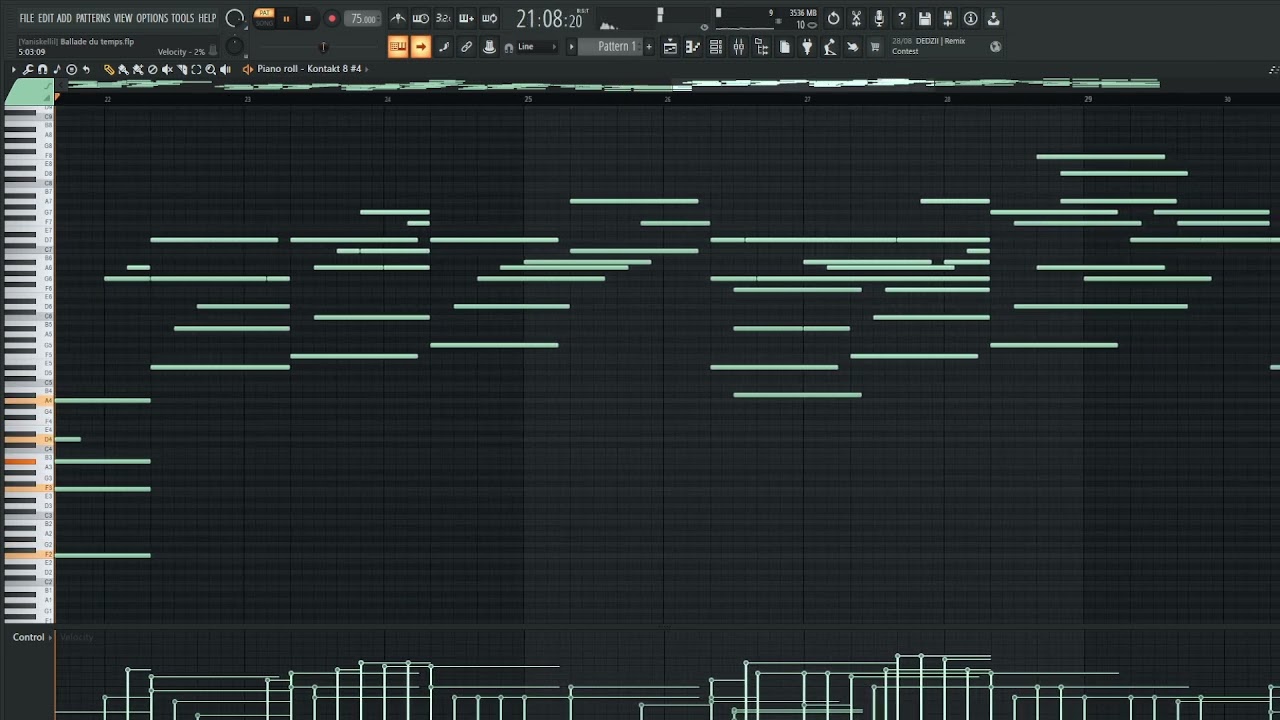The image size is (1280, 720).
Task: Click the multilink to controllers icon
Action: point(489,47)
